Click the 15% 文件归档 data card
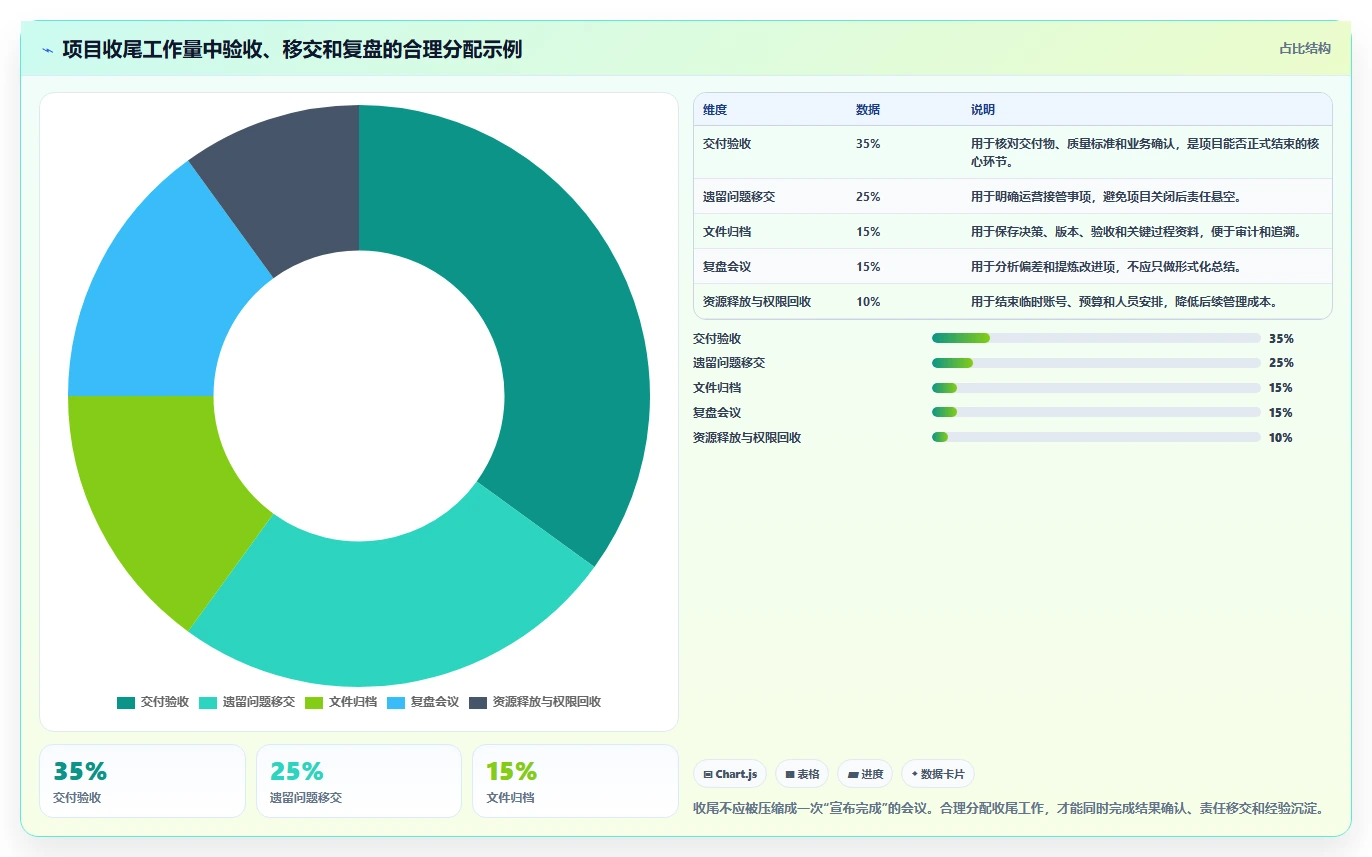This screenshot has width=1372, height=857. (575, 781)
